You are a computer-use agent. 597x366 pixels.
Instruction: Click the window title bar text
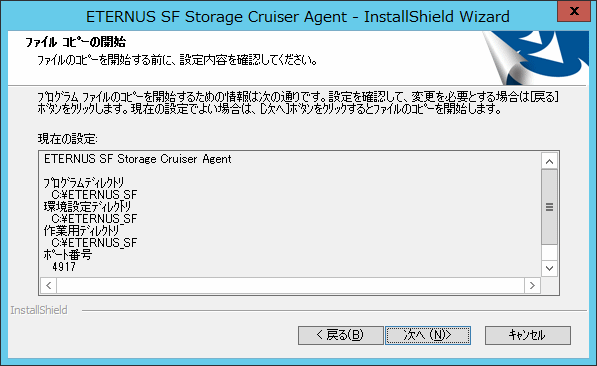click(x=298, y=17)
